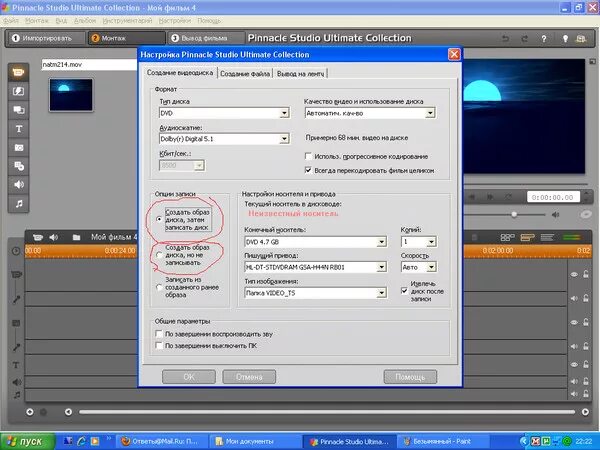Open the Альбом menu
This screenshot has width=600, height=450.
(x=85, y=21)
